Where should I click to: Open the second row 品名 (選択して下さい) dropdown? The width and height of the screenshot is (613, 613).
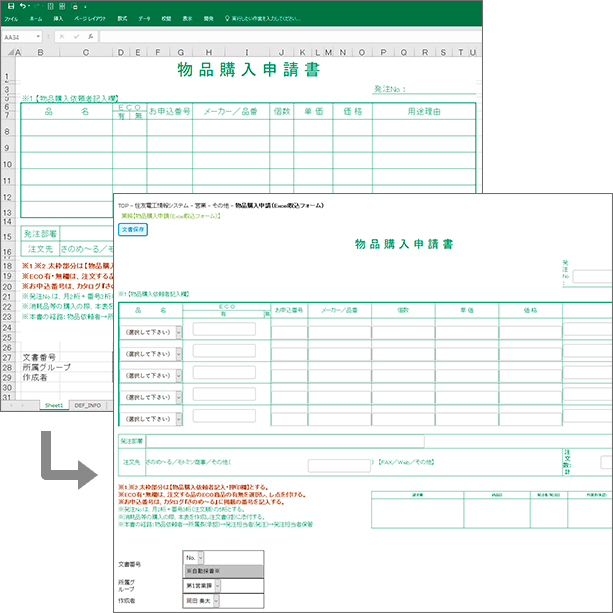pos(151,354)
